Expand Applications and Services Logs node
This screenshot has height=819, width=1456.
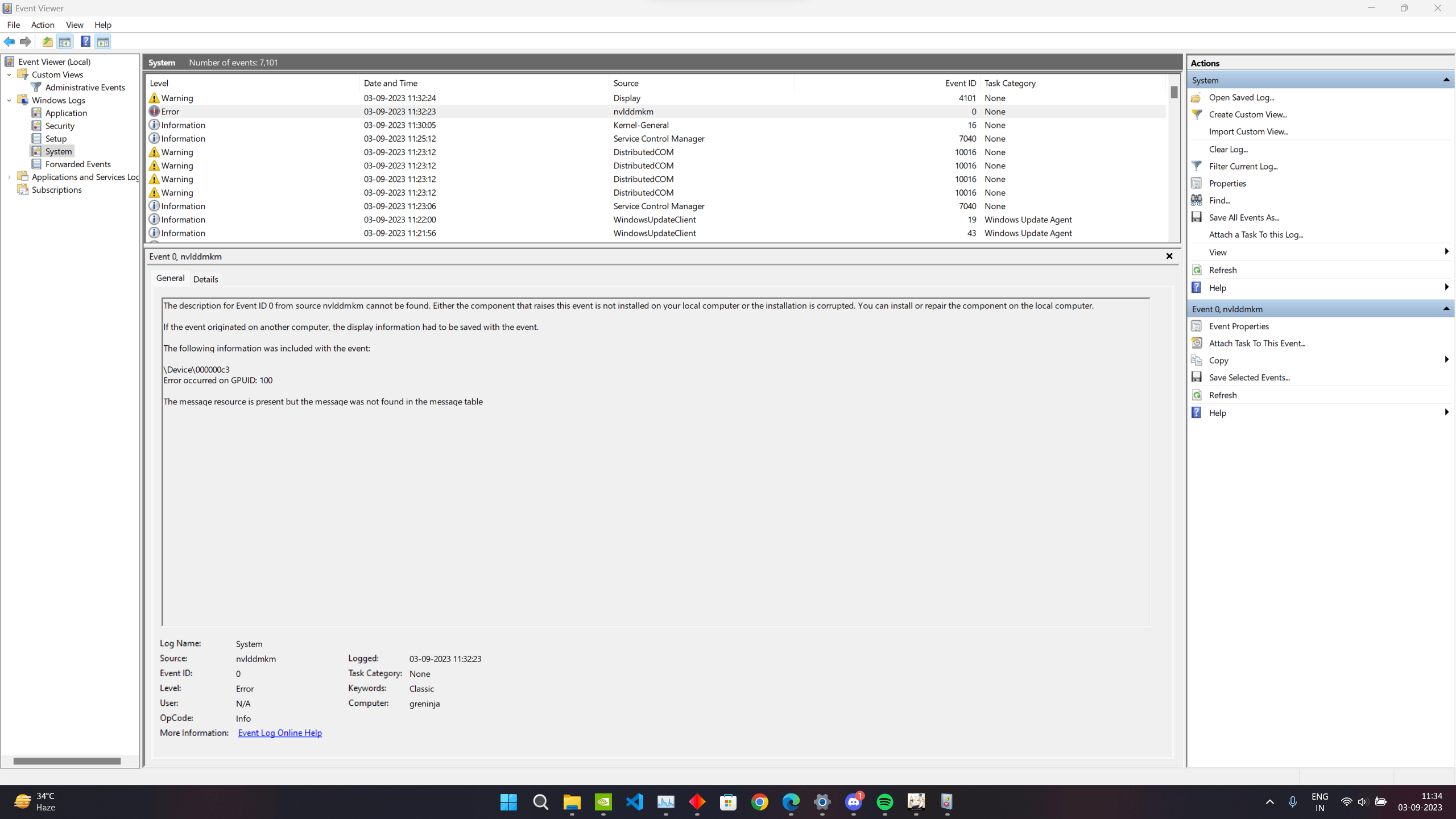pos(9,177)
